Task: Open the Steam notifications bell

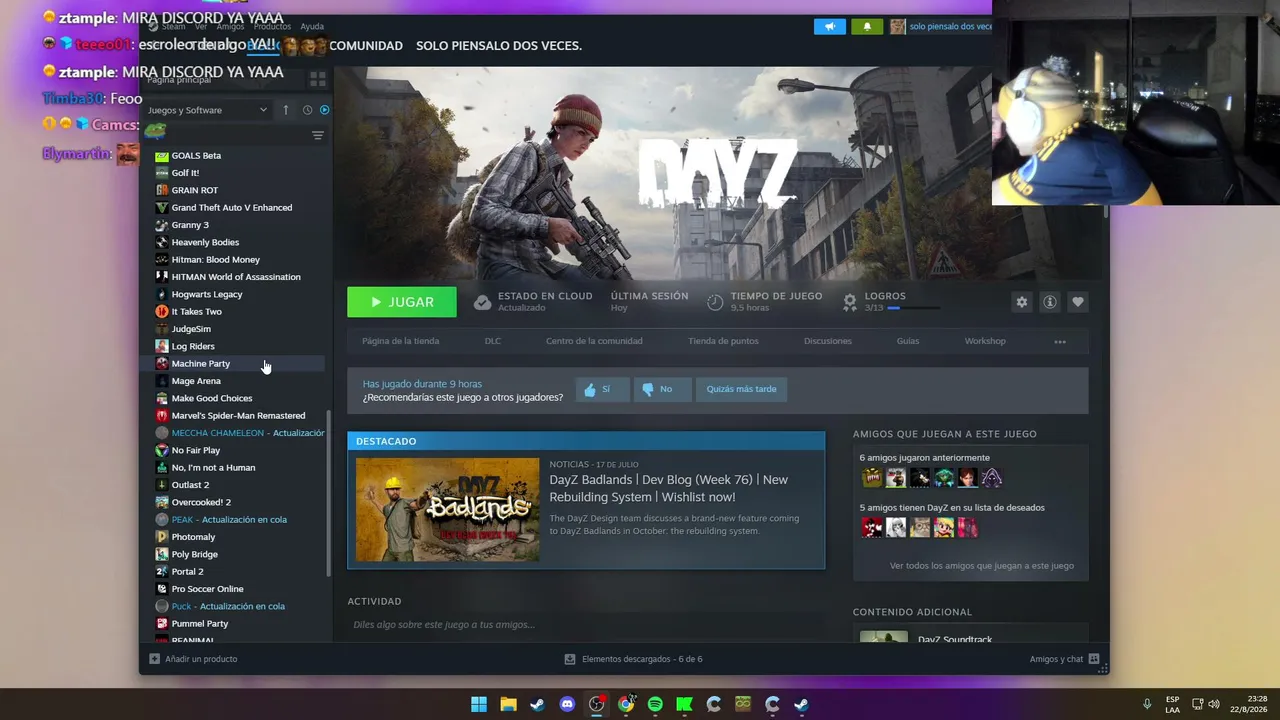Action: tap(867, 26)
